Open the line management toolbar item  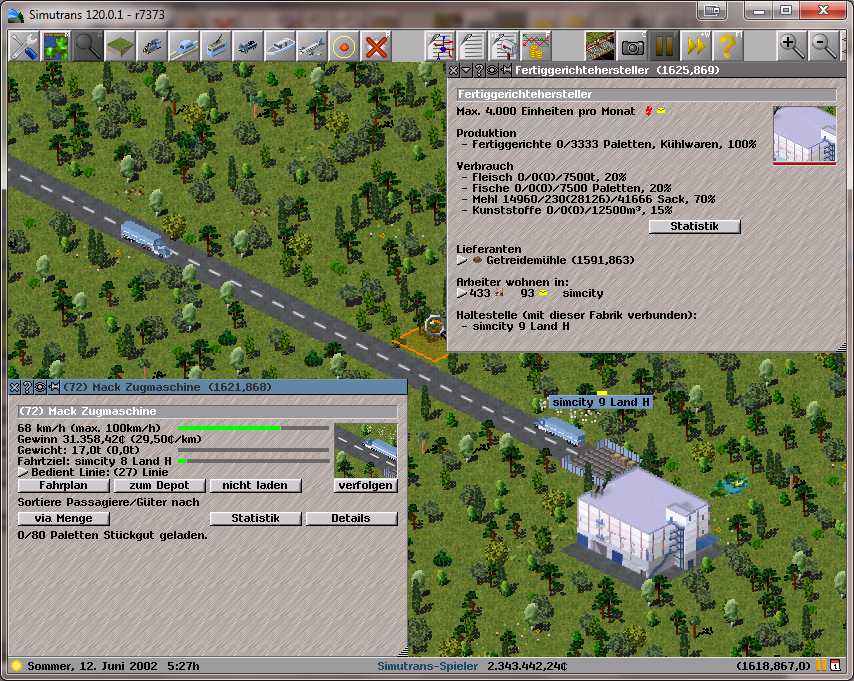click(440, 46)
